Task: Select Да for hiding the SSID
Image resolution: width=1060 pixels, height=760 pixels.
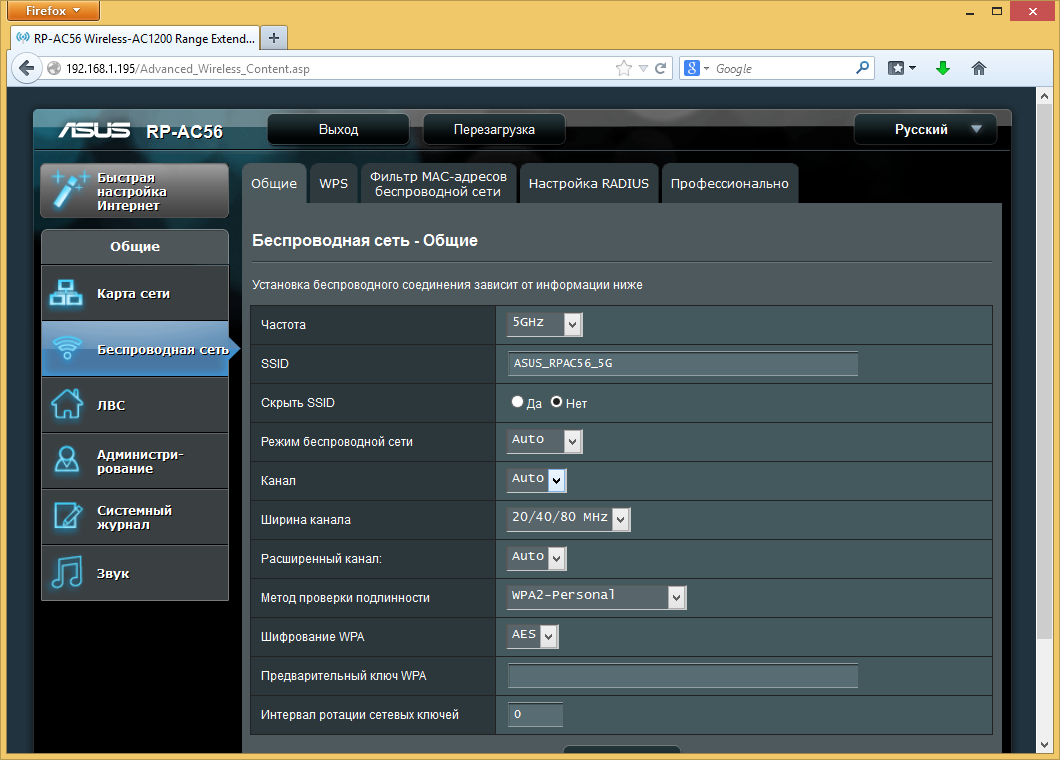Action: coord(517,402)
